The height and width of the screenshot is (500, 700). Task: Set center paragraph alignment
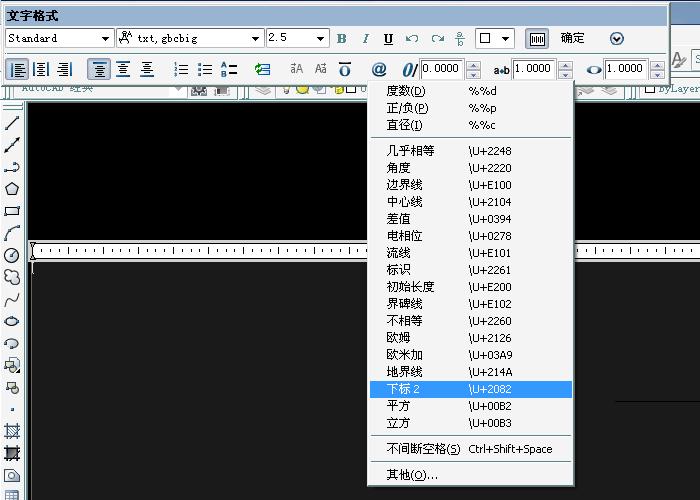tap(41, 70)
